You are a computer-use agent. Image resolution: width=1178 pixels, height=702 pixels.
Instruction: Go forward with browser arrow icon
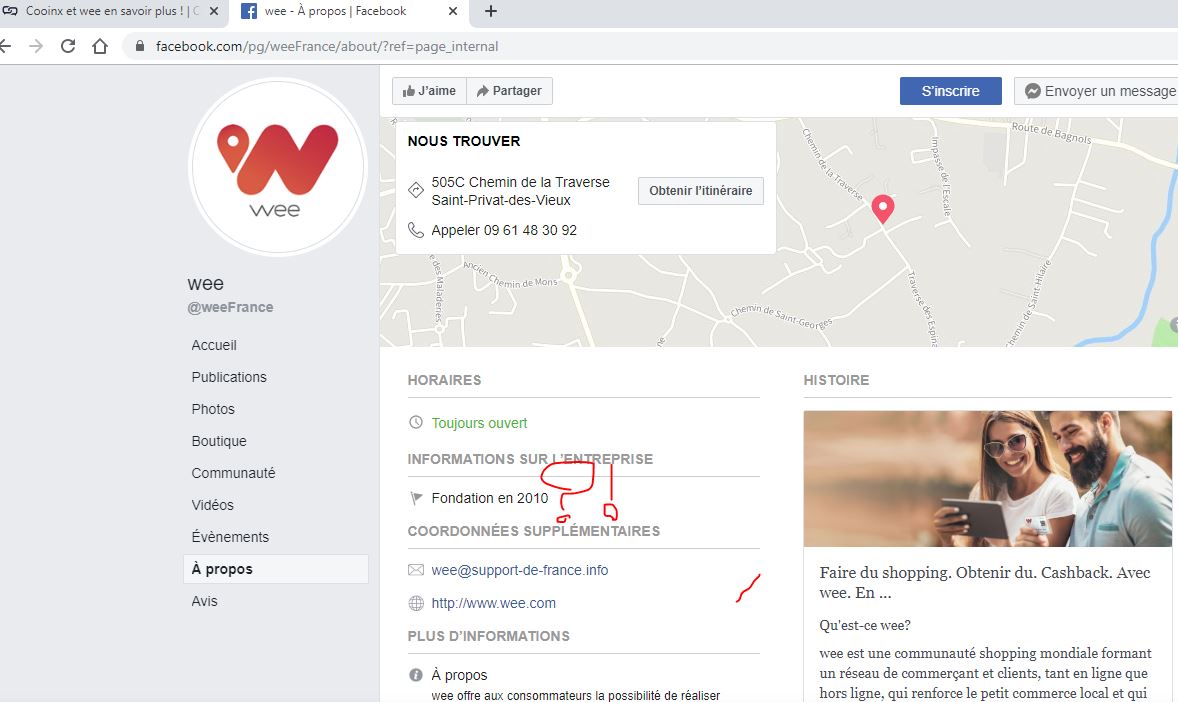click(x=36, y=46)
